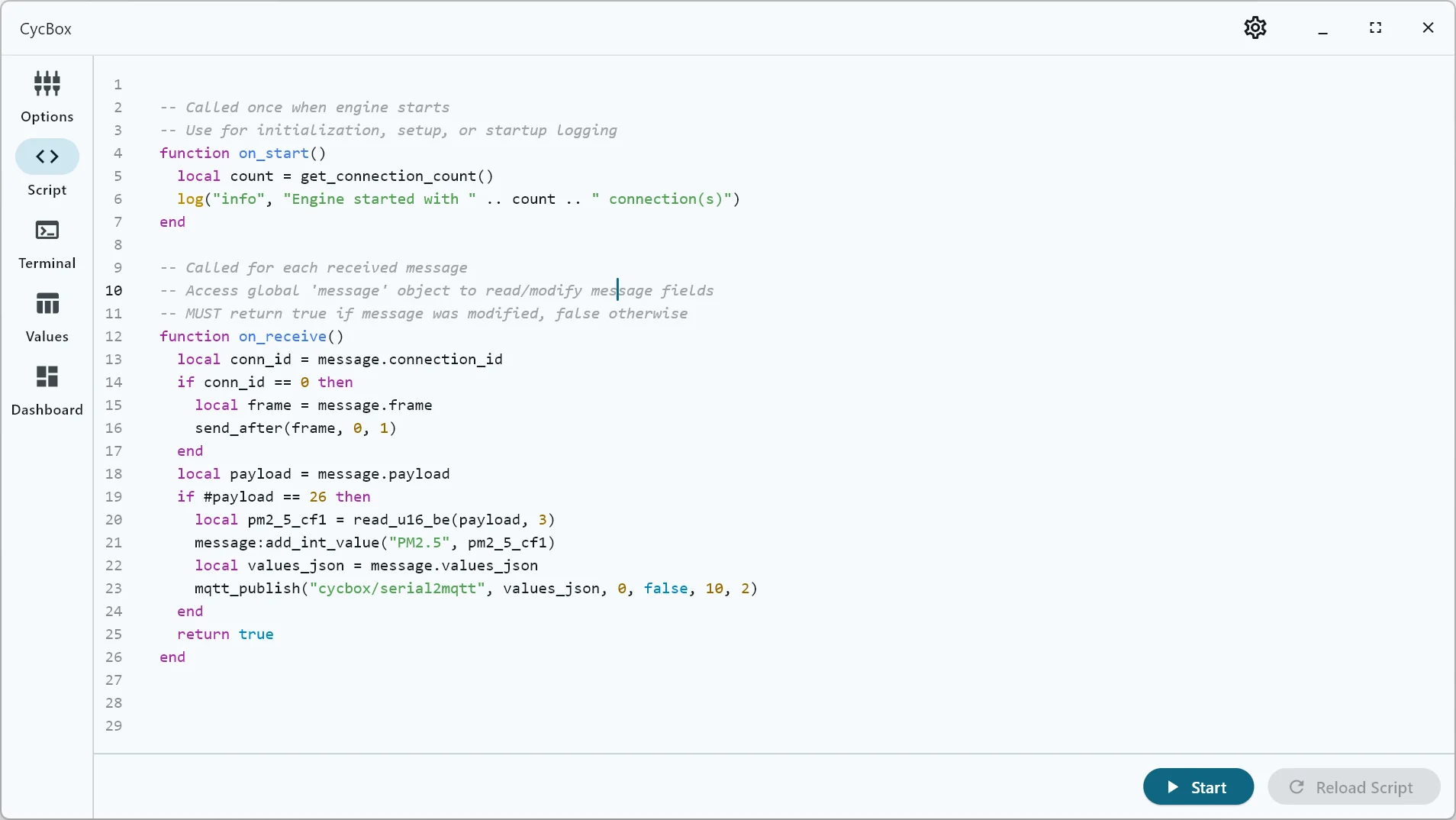Screen dimensions: 1456x820
Task: Click the comment about engine starts
Action: click(305, 108)
